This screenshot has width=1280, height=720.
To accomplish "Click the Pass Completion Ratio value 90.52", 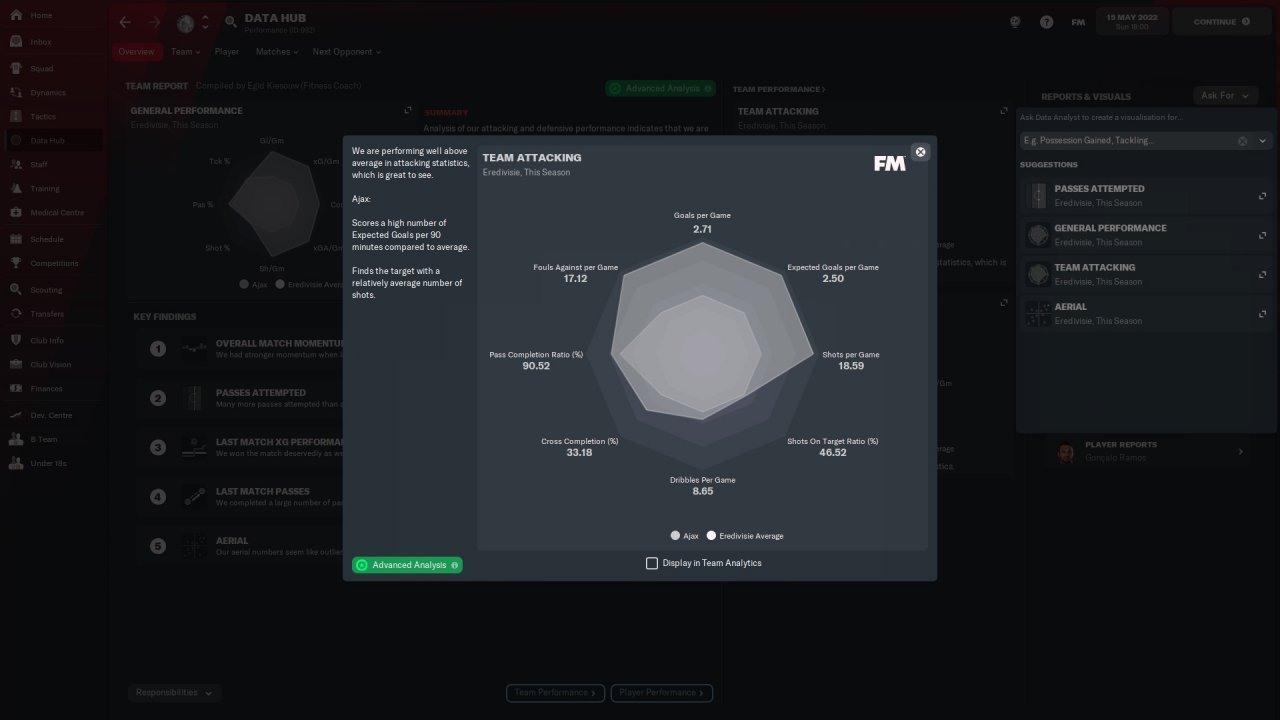I will (536, 366).
